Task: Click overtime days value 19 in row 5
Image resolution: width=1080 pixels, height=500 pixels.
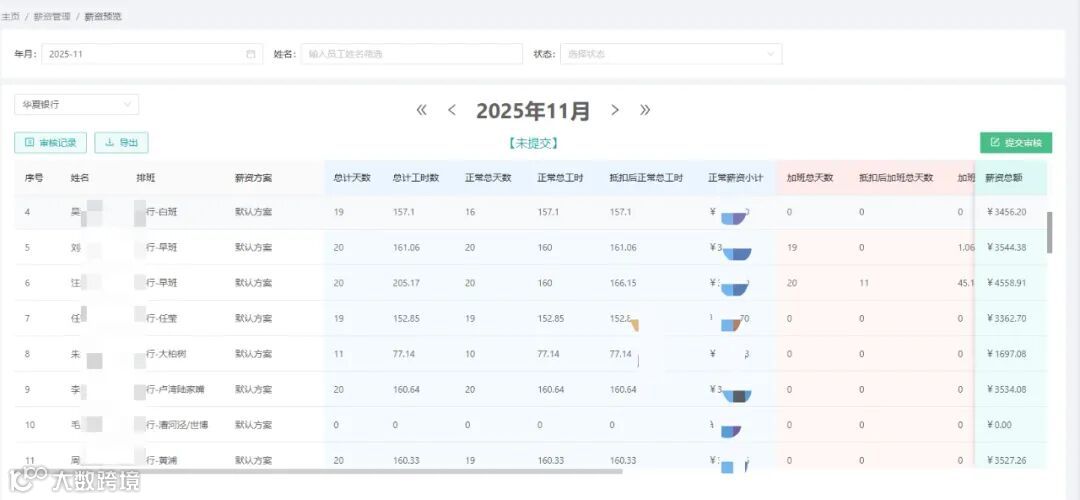Action: [792, 247]
